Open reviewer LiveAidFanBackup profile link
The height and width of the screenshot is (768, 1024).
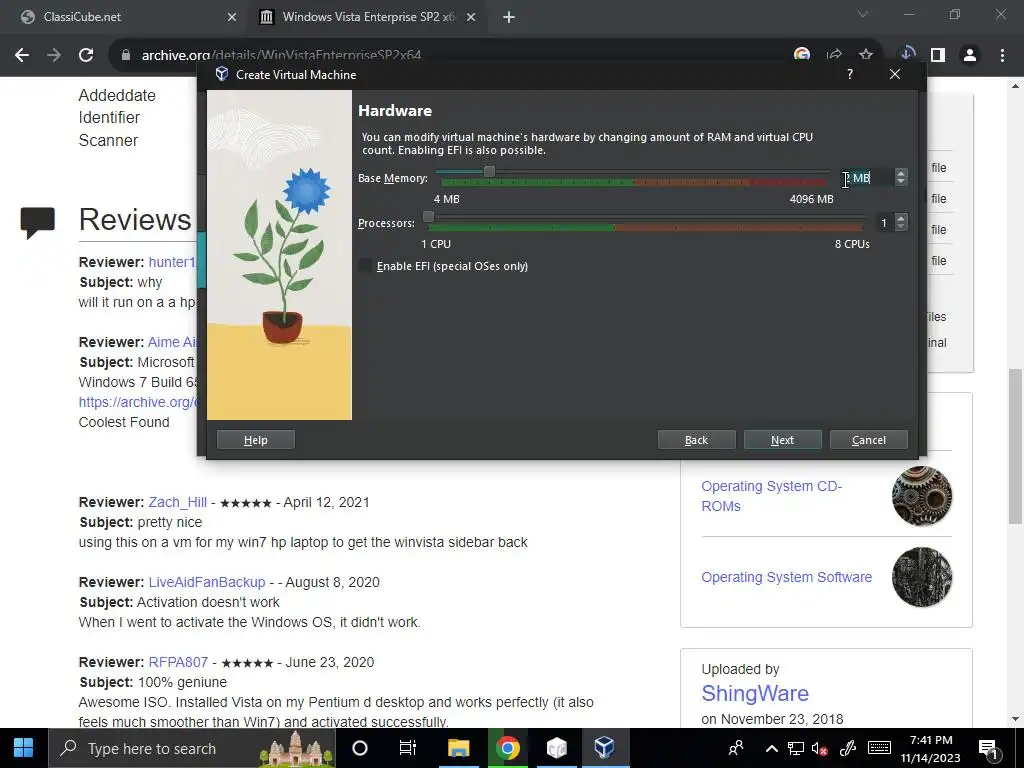click(x=207, y=582)
